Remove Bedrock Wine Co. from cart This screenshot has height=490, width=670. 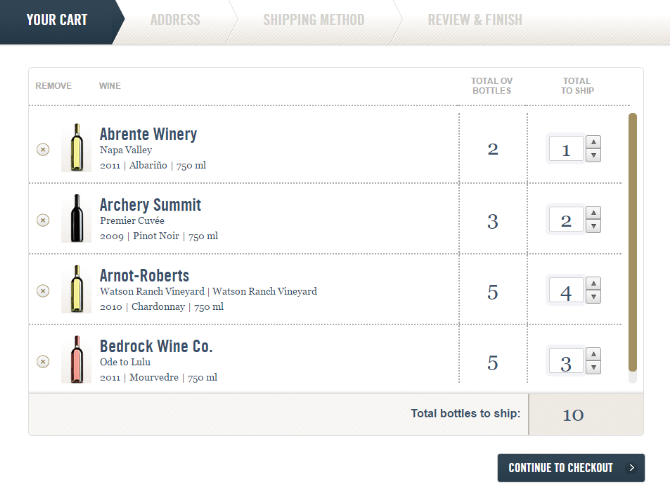(x=43, y=361)
